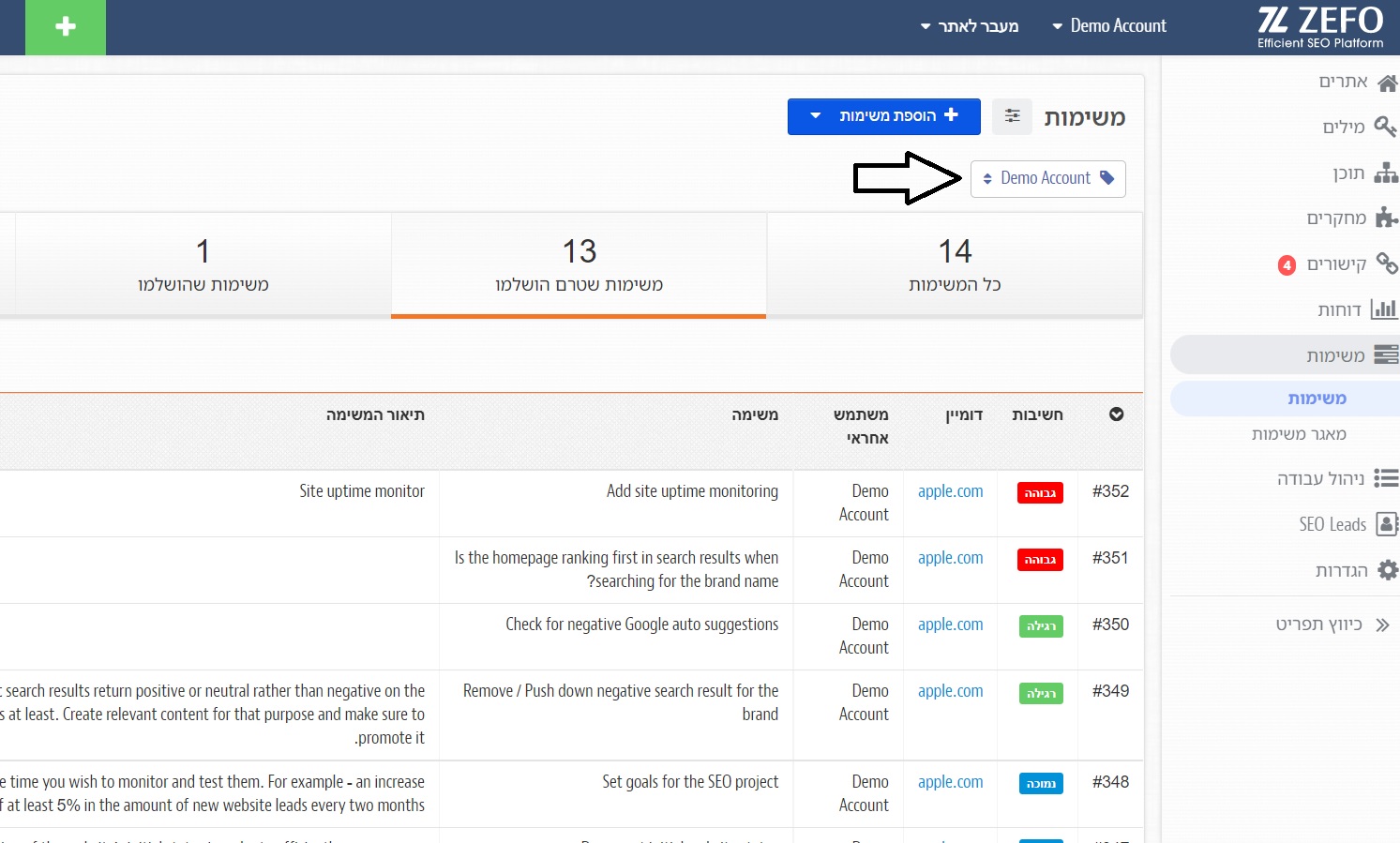Click the 'דומיין' domain column header

[964, 414]
